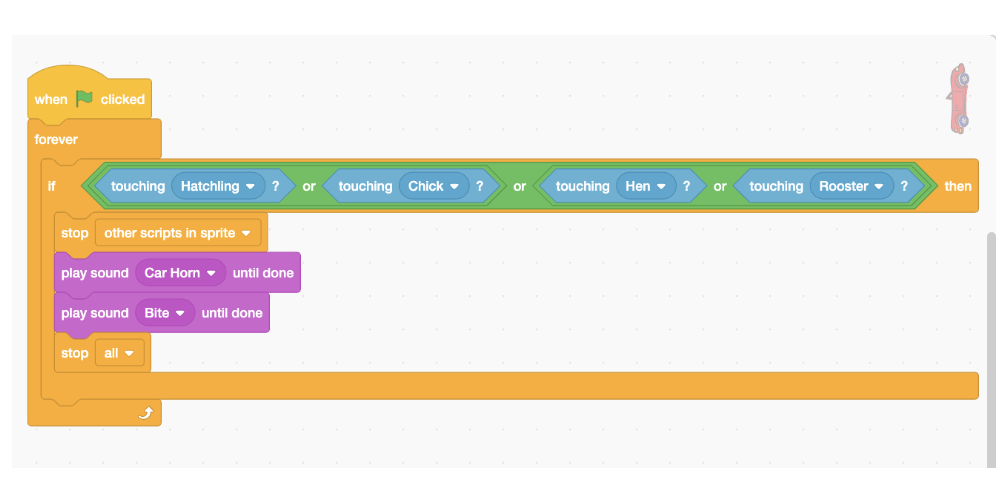The width and height of the screenshot is (1008, 478).
Task: Open the Car Horn sound dropdown
Action: (210, 273)
